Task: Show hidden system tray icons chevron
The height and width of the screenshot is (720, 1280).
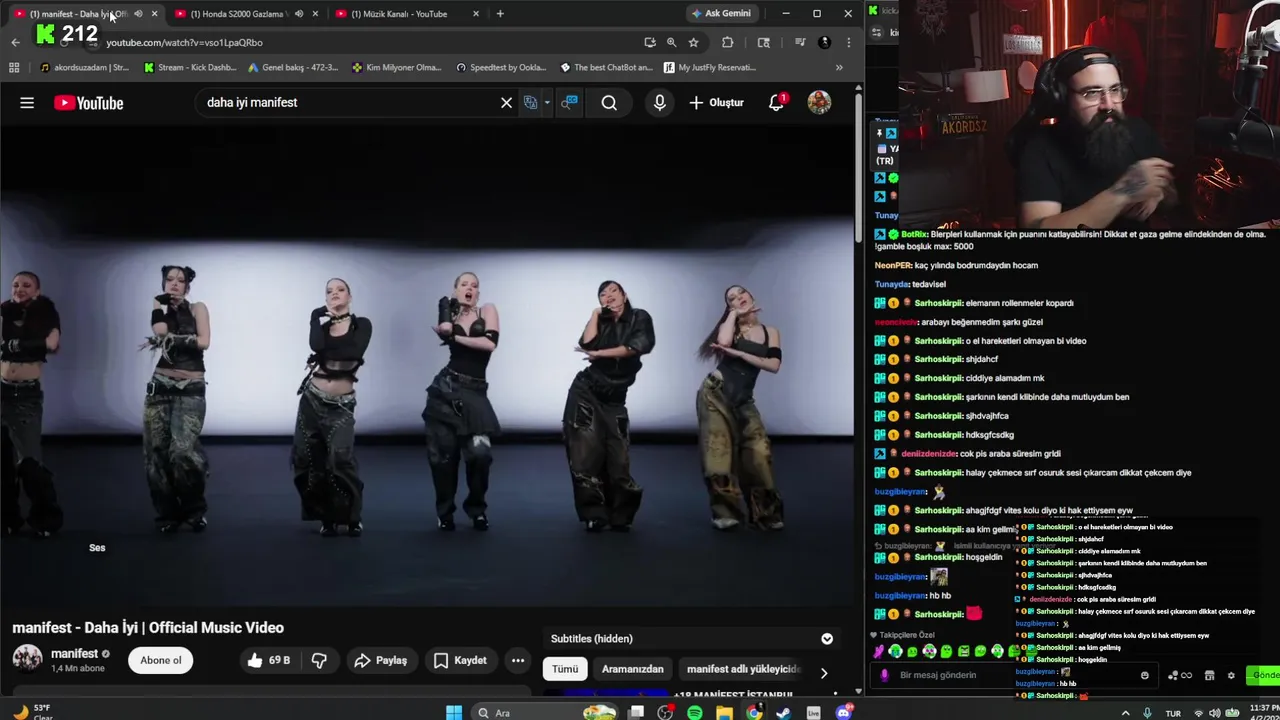Action: pos(1126,713)
